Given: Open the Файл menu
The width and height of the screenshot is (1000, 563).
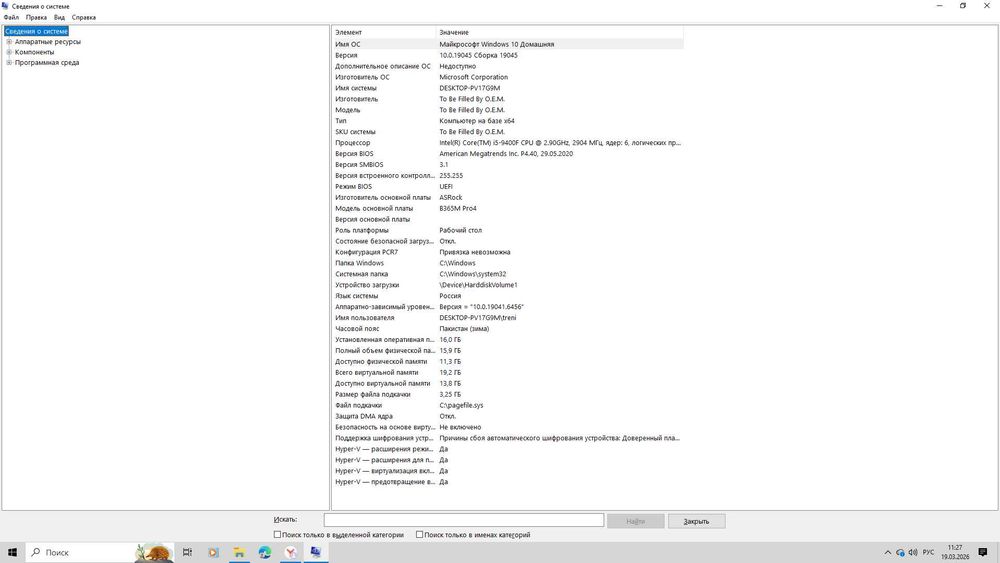Looking at the screenshot, I should click(11, 17).
